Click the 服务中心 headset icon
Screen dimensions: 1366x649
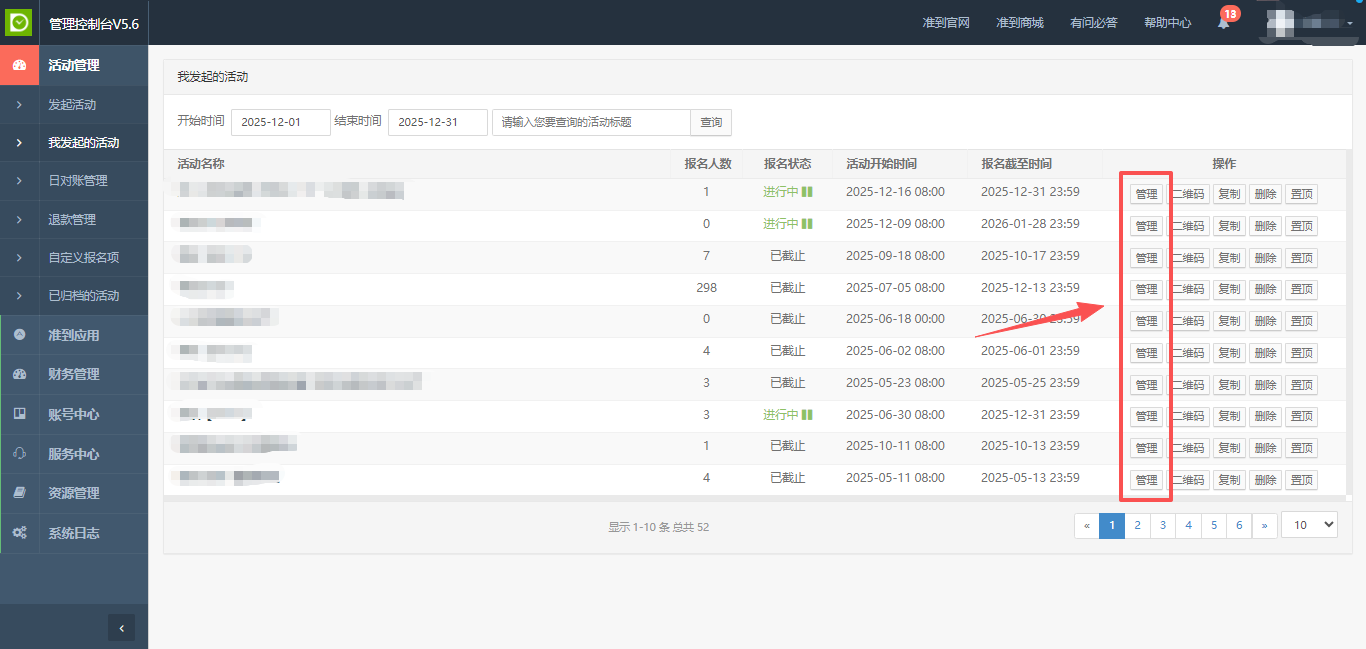click(x=19, y=453)
